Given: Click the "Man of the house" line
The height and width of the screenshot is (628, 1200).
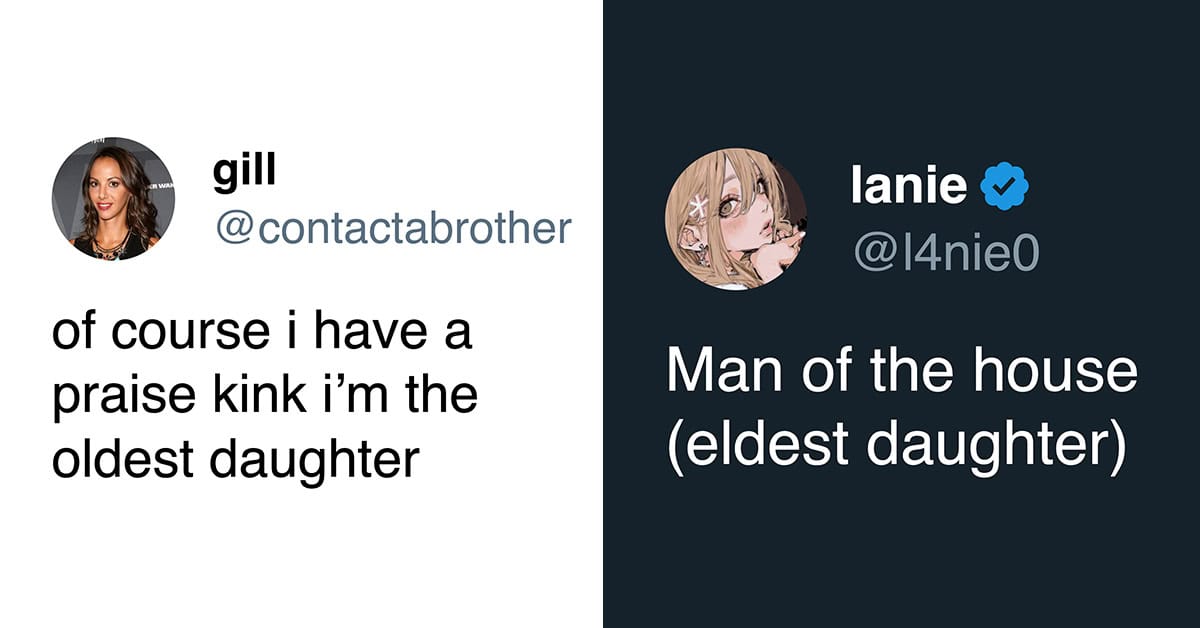Looking at the screenshot, I should 901,371.
